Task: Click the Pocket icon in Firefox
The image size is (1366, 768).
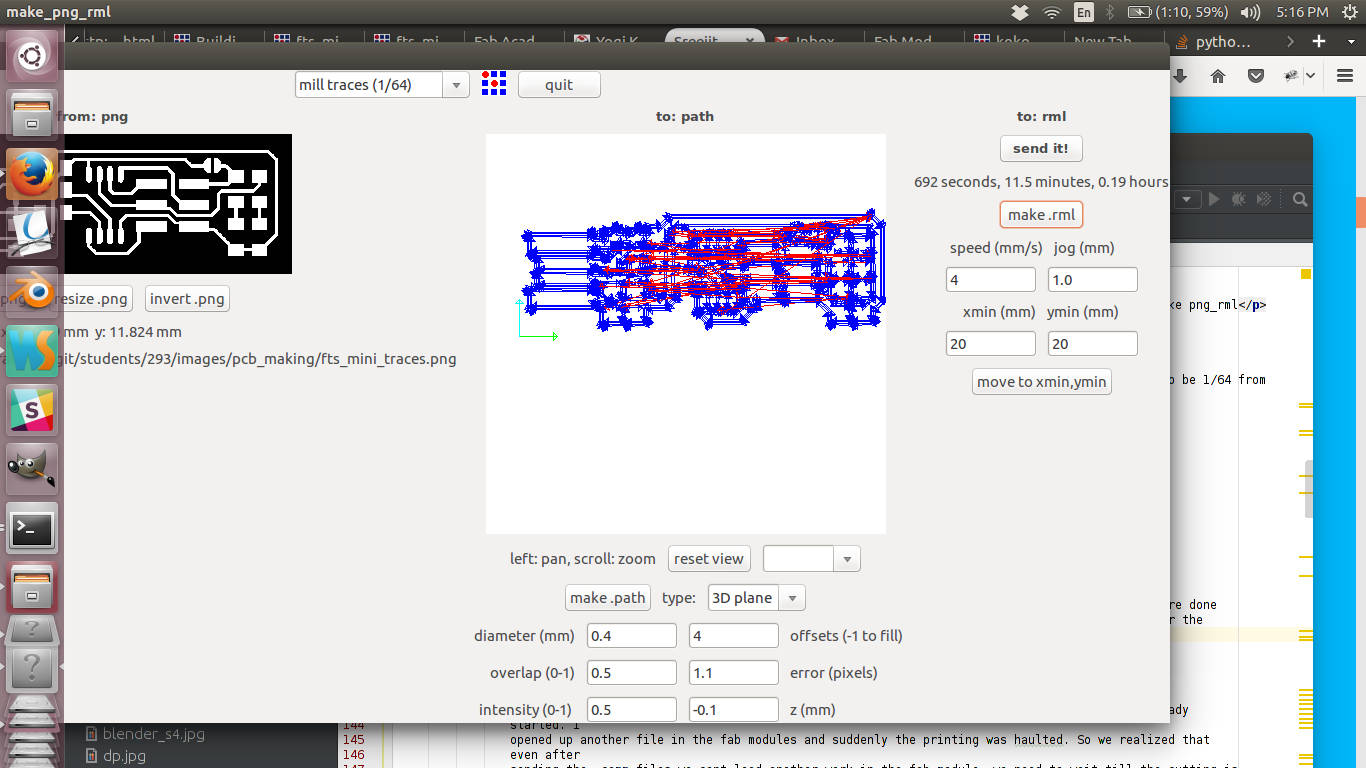Action: coord(1256,76)
